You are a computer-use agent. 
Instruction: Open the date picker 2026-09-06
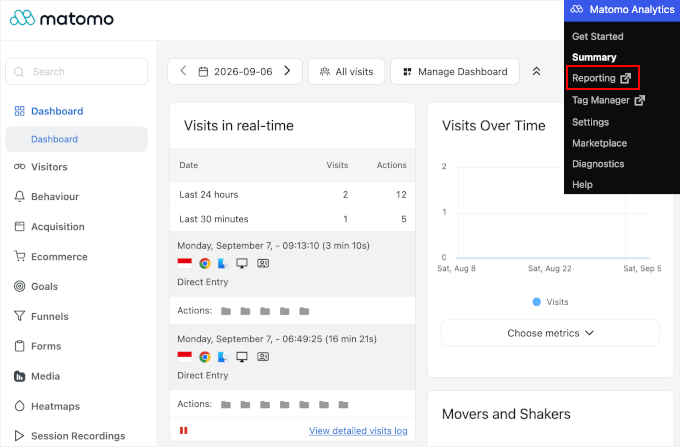(x=235, y=72)
